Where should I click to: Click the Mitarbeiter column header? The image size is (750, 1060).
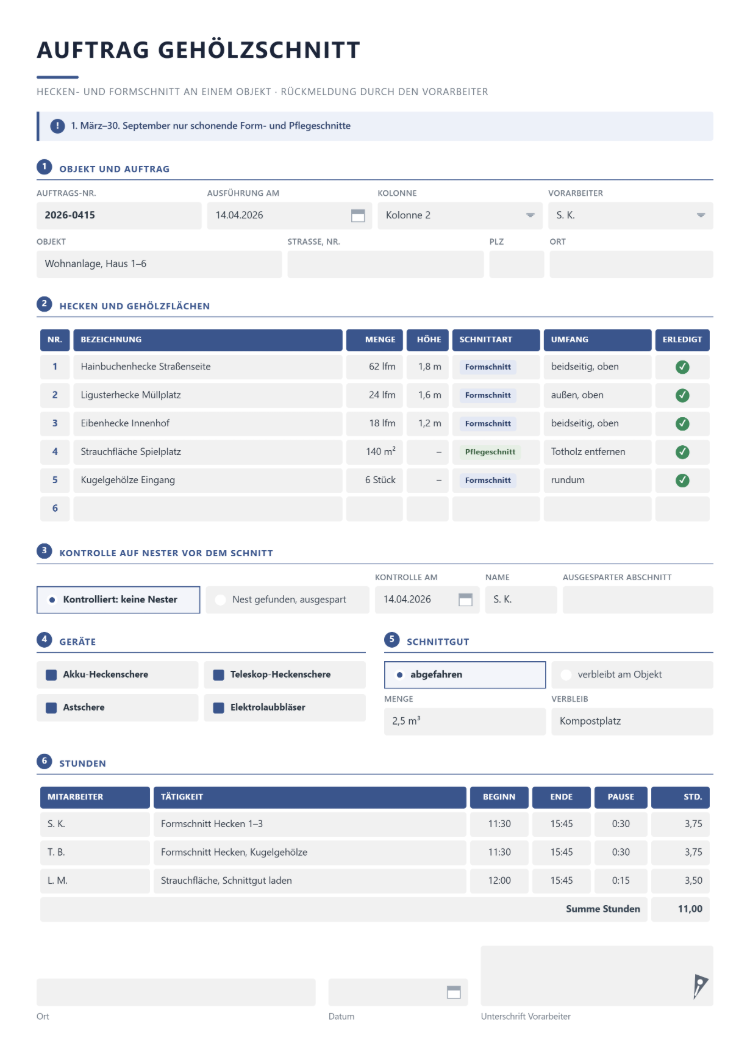[x=95, y=798]
